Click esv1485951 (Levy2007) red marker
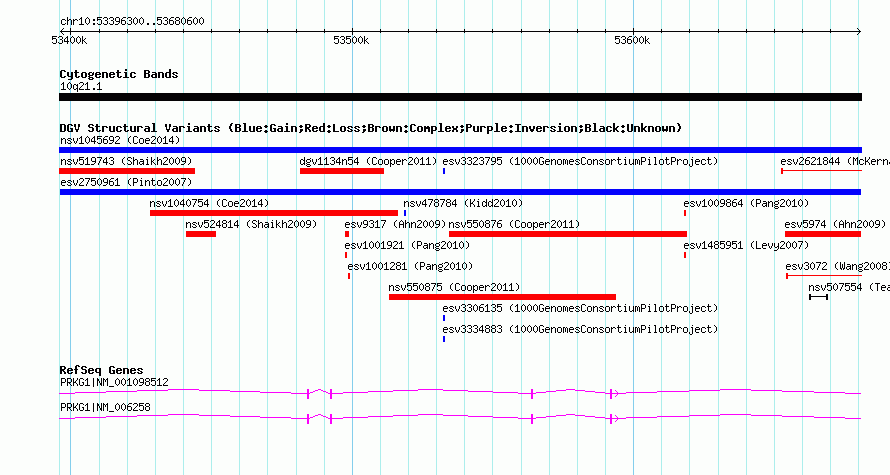Image resolution: width=890 pixels, height=475 pixels. pos(685,255)
